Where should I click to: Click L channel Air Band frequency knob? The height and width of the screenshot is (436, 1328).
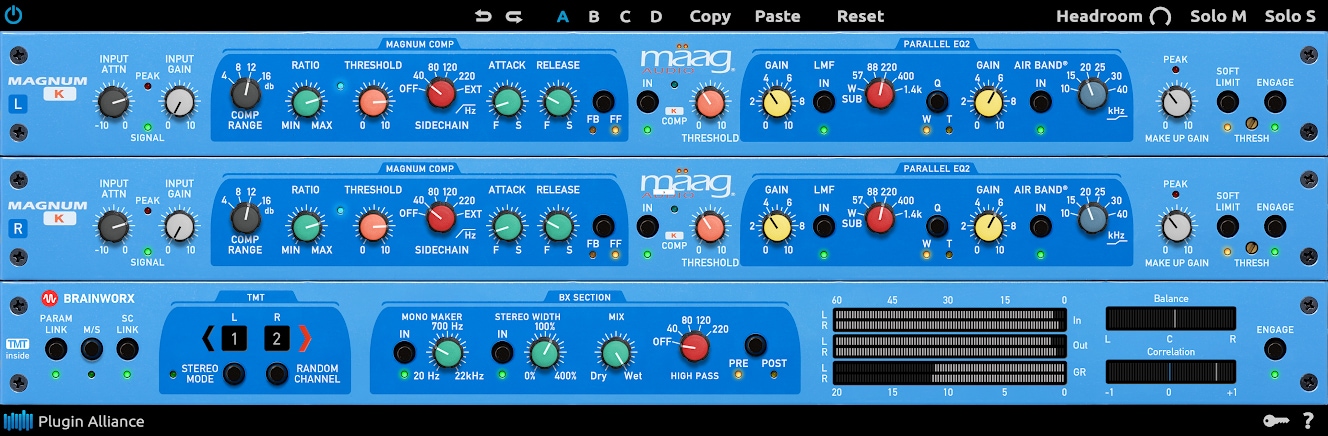(x=1093, y=95)
